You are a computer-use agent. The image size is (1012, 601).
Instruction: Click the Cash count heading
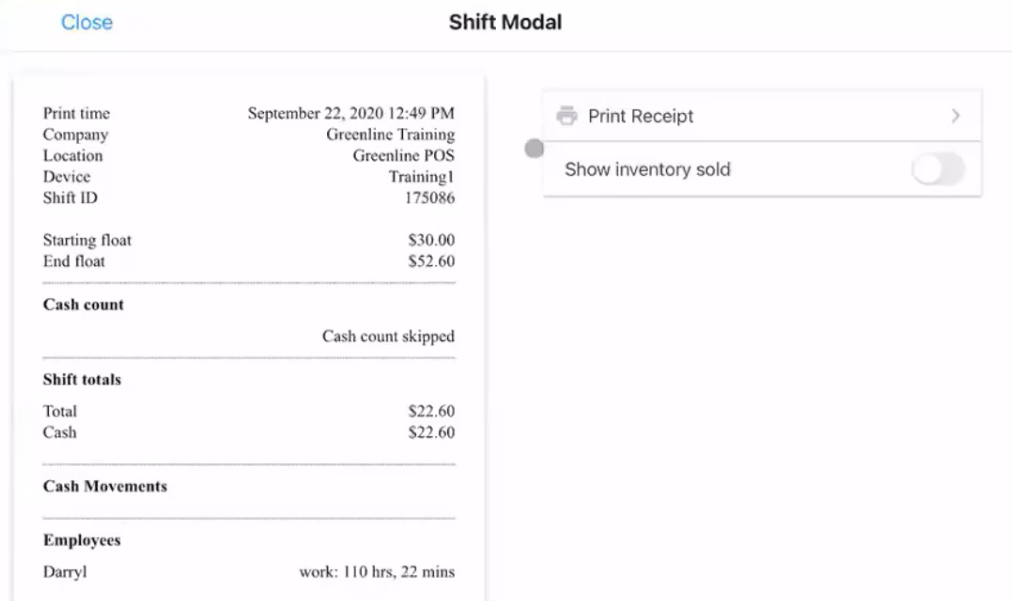(x=83, y=305)
